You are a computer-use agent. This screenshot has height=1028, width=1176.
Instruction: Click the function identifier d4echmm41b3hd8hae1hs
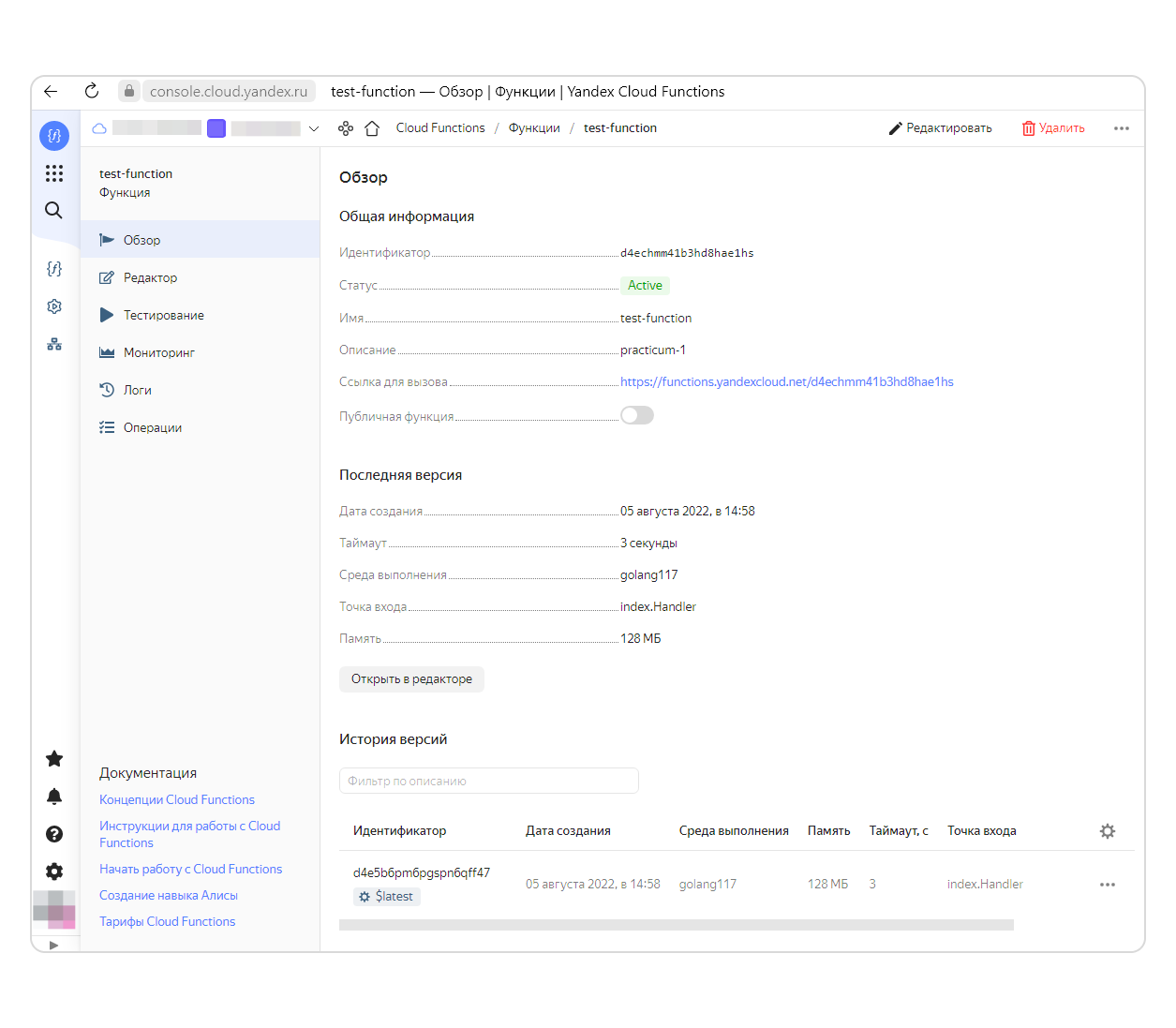(x=687, y=253)
